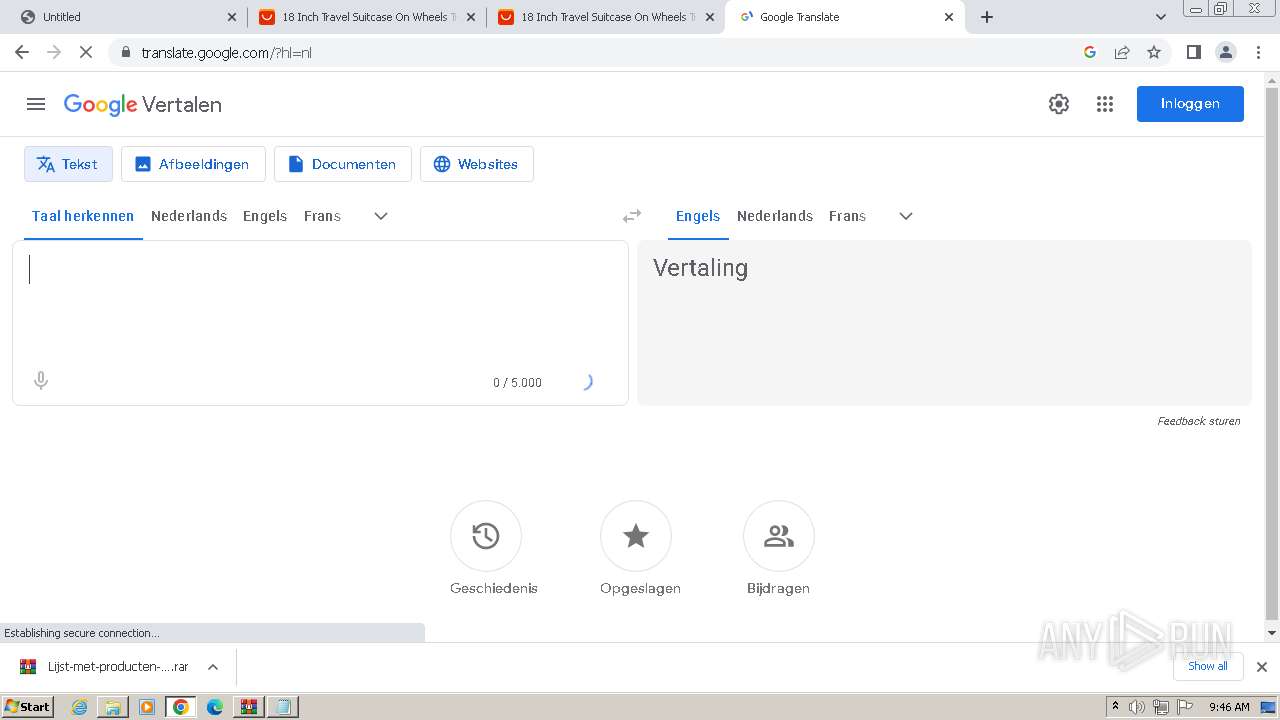The width and height of the screenshot is (1280, 720).
Task: Open the Google Translate main menu hamburger
Action: (36, 104)
